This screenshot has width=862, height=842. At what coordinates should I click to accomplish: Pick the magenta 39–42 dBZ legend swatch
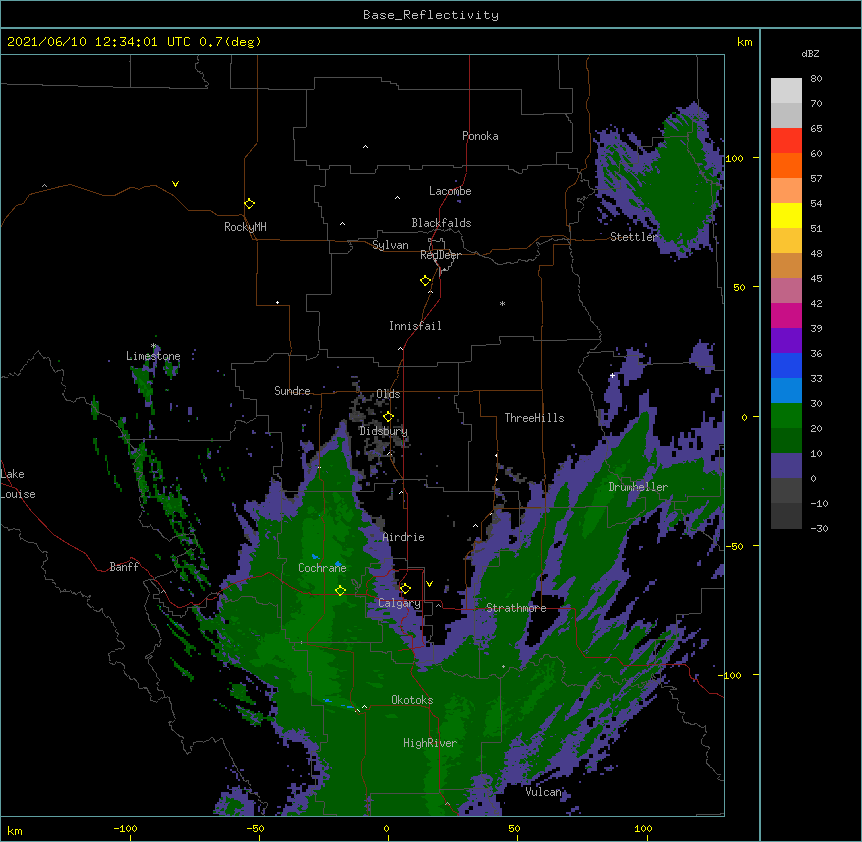pos(786,315)
